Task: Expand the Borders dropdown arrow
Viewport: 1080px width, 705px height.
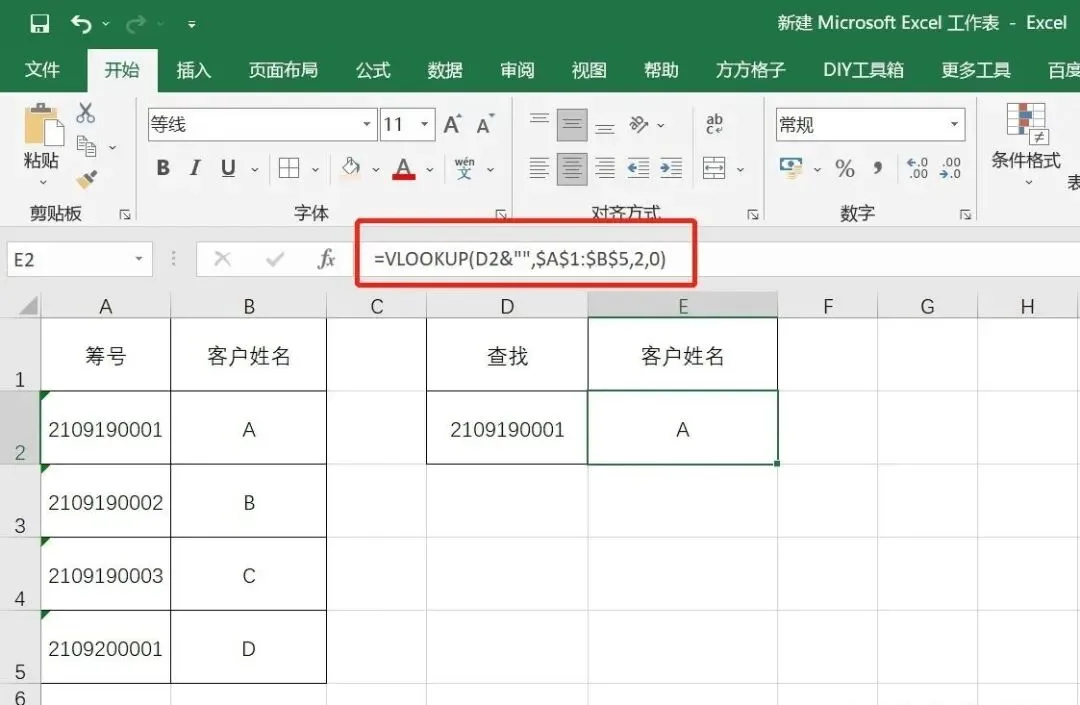Action: point(315,169)
